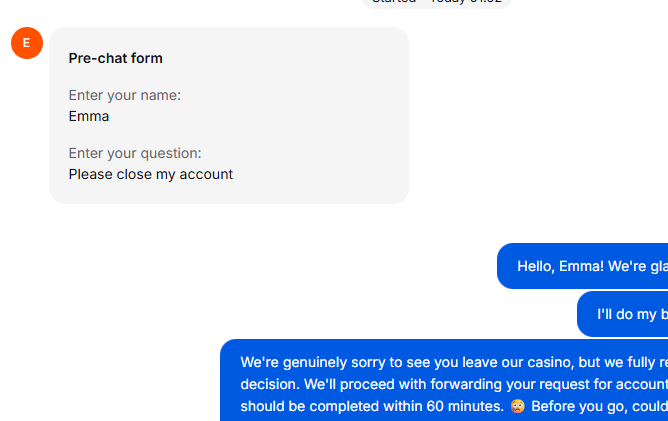The height and width of the screenshot is (421, 668).
Task: Click the chat started timestamp pill
Action: coord(437,2)
